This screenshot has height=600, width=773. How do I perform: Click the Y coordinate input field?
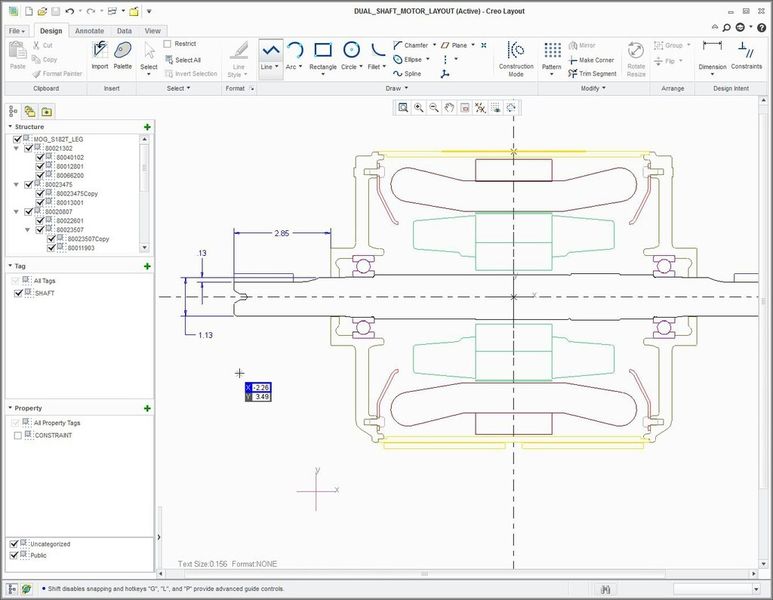tap(261, 397)
